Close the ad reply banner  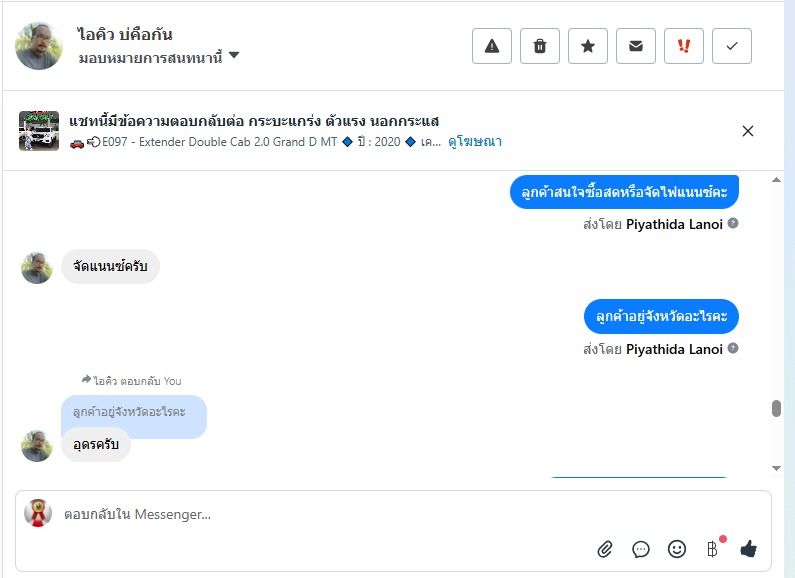[x=748, y=131]
